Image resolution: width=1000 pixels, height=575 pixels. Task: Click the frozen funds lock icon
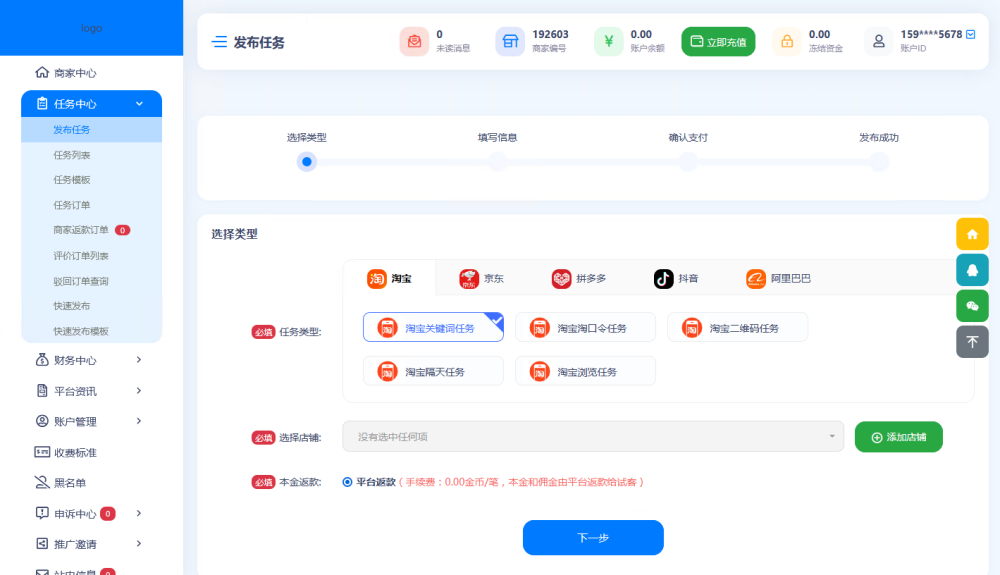[x=787, y=41]
